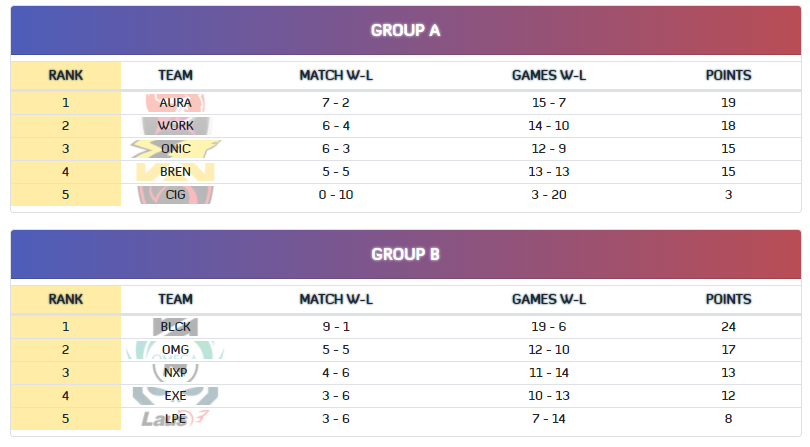Viewport: 810px width, 447px height.
Task: Select AURA's 7 - 2 match record
Action: click(x=336, y=103)
